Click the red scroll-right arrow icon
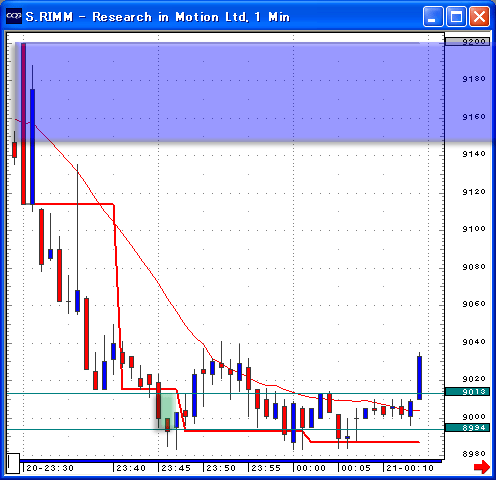Image resolution: width=496 pixels, height=480 pixels. pyautogui.click(x=482, y=467)
